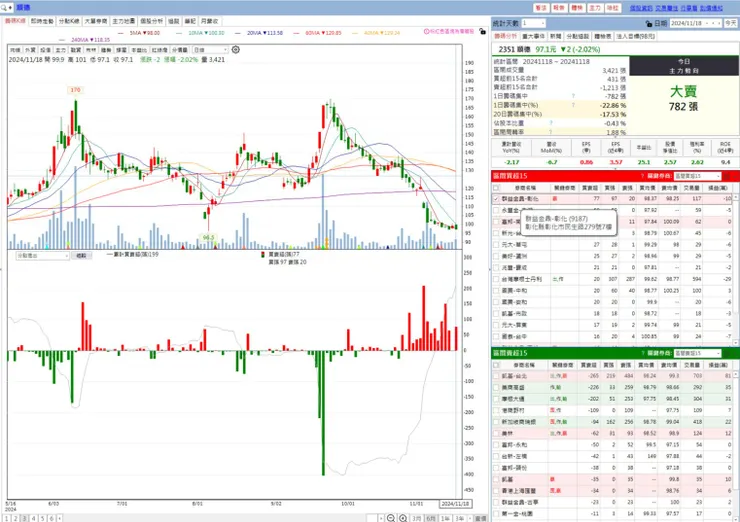Image resolution: width=740 pixels, height=522 pixels.
Task: Switch to the 分點K線 tab
Action: [x=69, y=21]
